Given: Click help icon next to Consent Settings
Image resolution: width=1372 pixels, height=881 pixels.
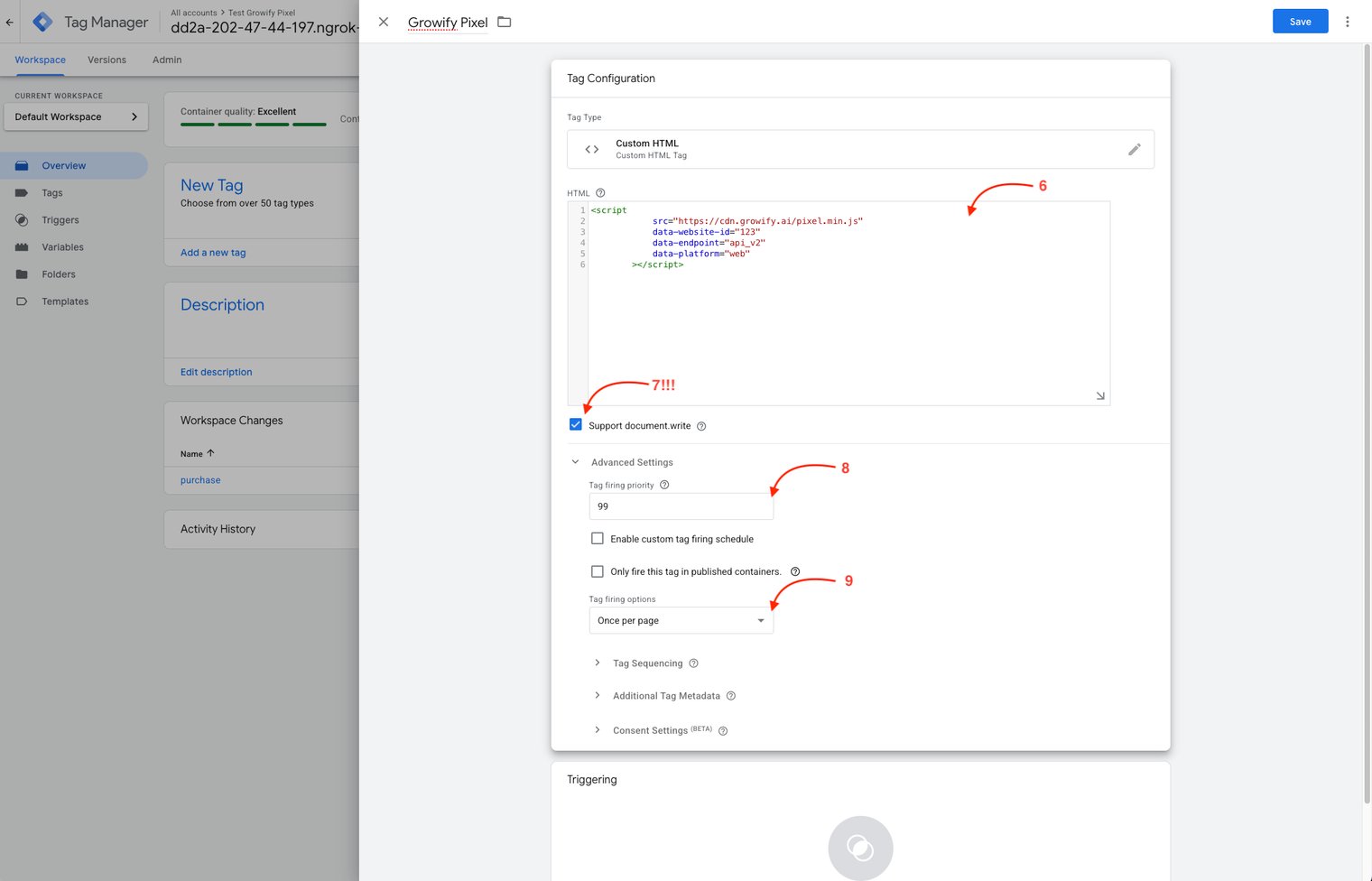Looking at the screenshot, I should coord(723,731).
